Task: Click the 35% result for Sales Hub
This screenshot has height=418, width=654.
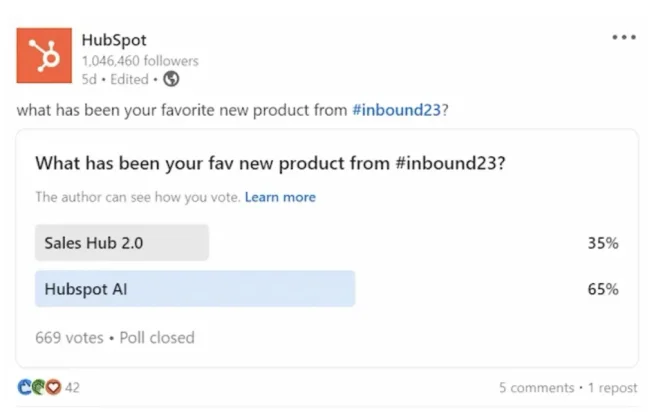Action: click(603, 243)
